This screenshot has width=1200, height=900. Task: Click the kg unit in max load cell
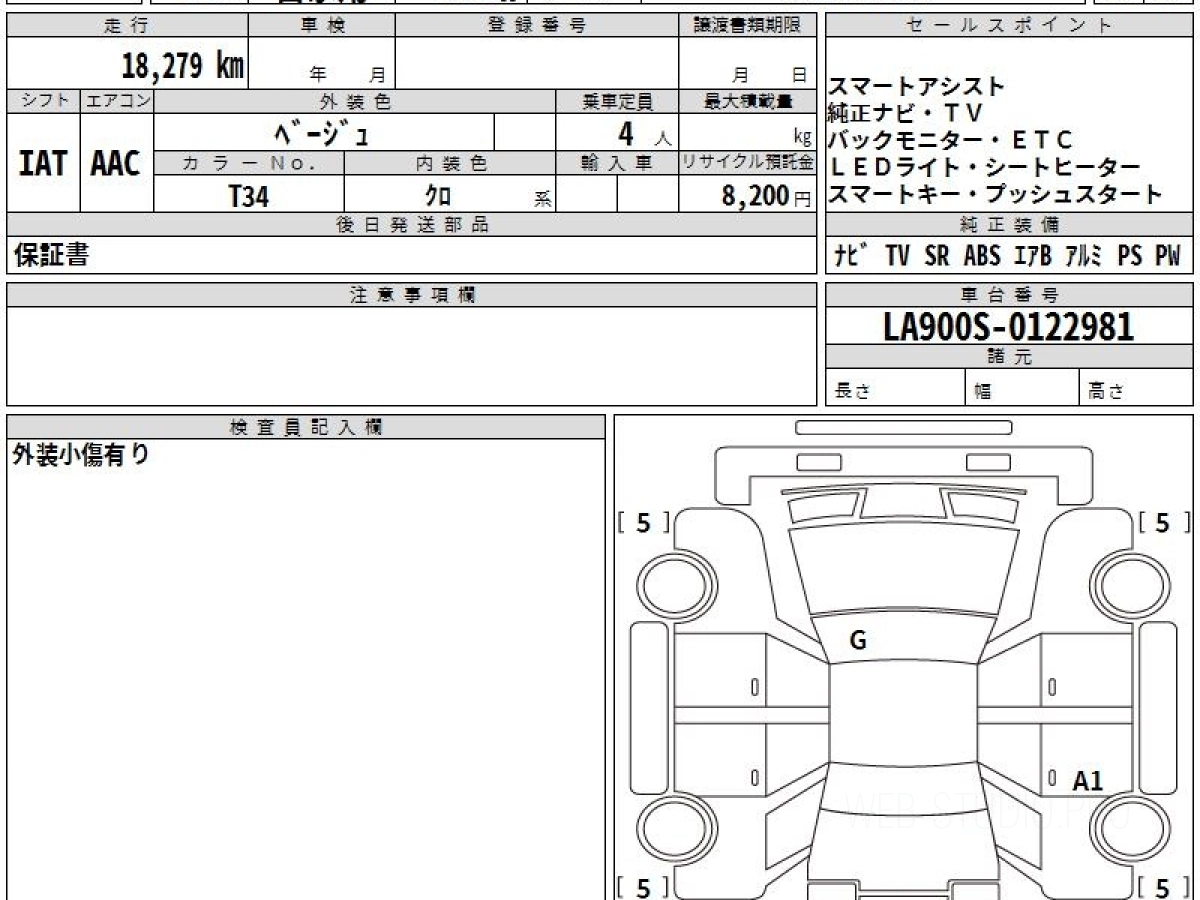point(803,139)
